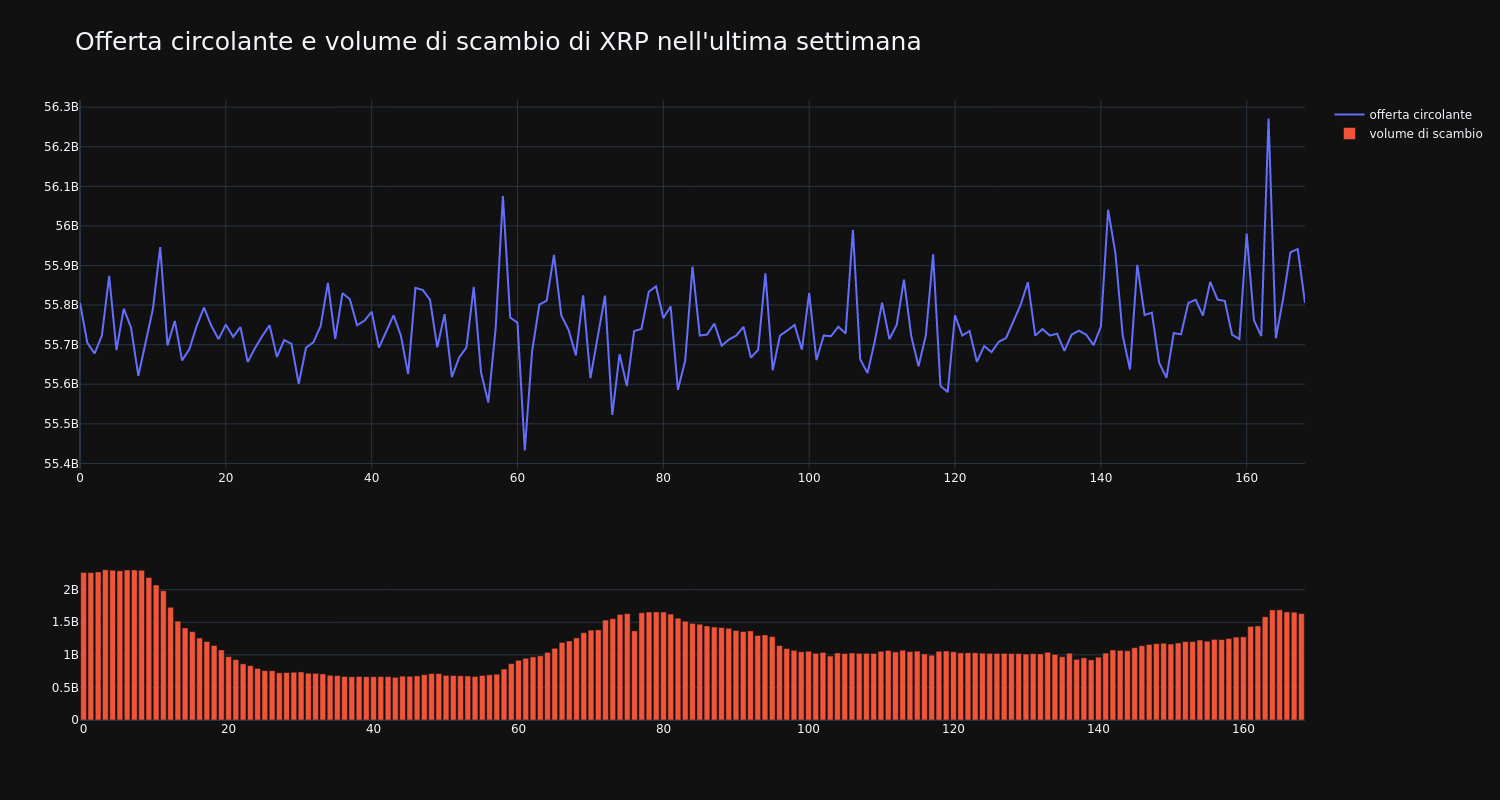Click the 55.7B y-axis label
Image resolution: width=1500 pixels, height=800 pixels.
tap(61, 345)
